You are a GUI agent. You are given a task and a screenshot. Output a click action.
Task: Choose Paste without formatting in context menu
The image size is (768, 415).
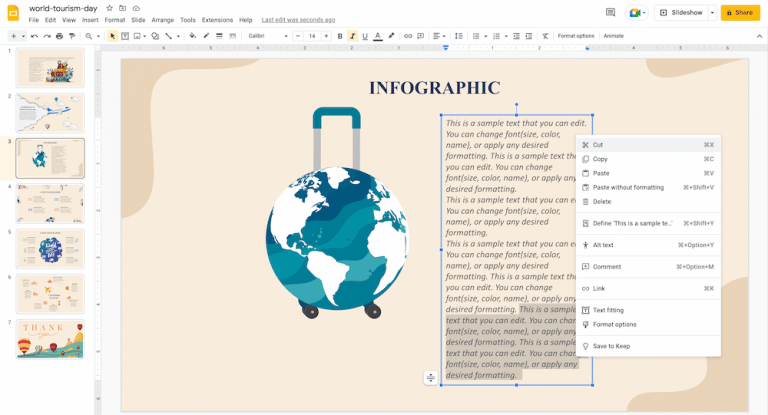click(648, 188)
